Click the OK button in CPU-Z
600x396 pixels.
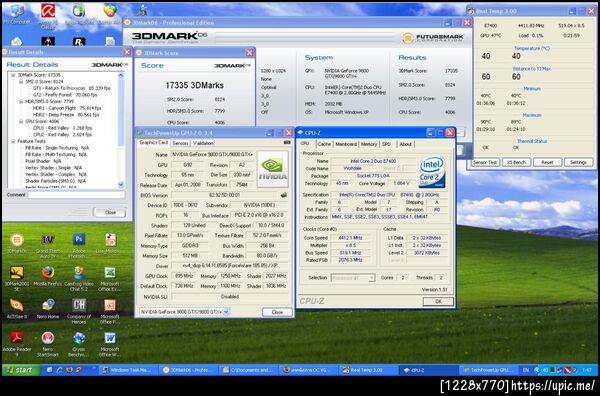coord(438,301)
